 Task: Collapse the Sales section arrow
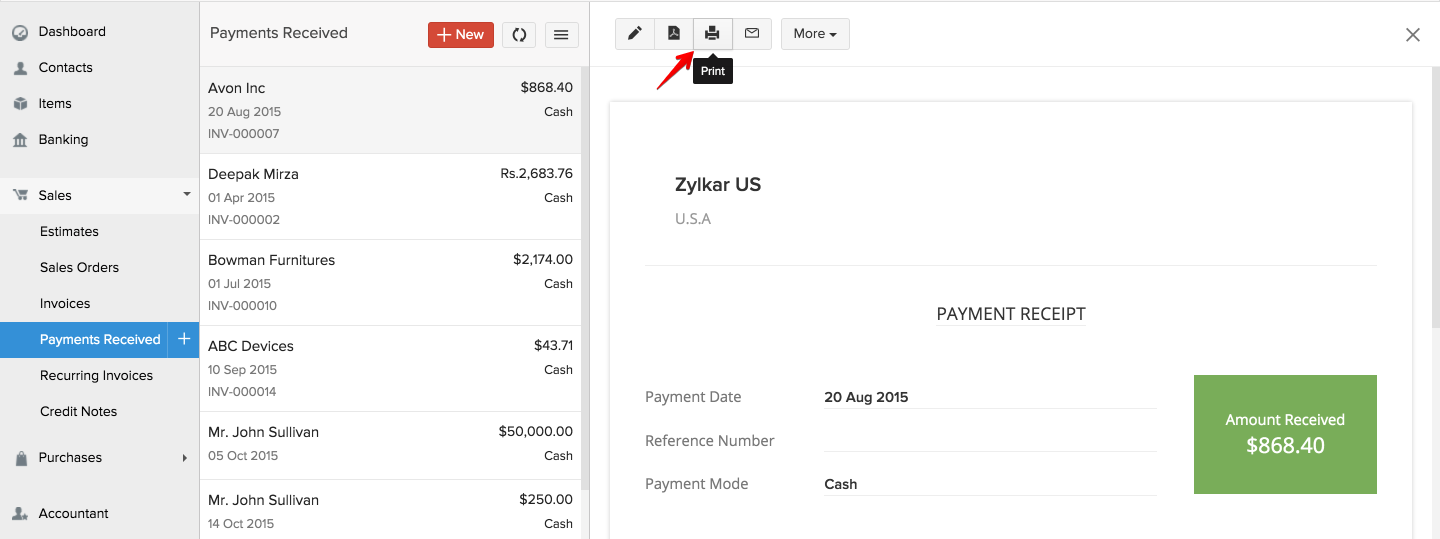click(186, 195)
